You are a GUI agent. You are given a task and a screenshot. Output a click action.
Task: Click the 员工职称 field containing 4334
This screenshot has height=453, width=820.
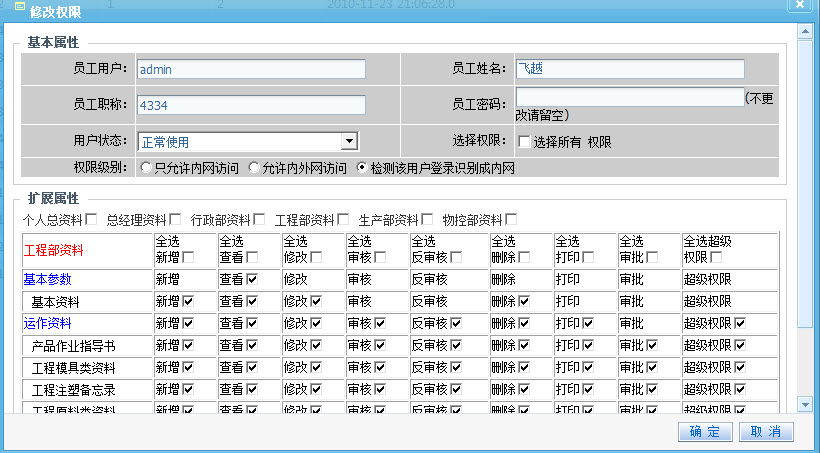251,103
